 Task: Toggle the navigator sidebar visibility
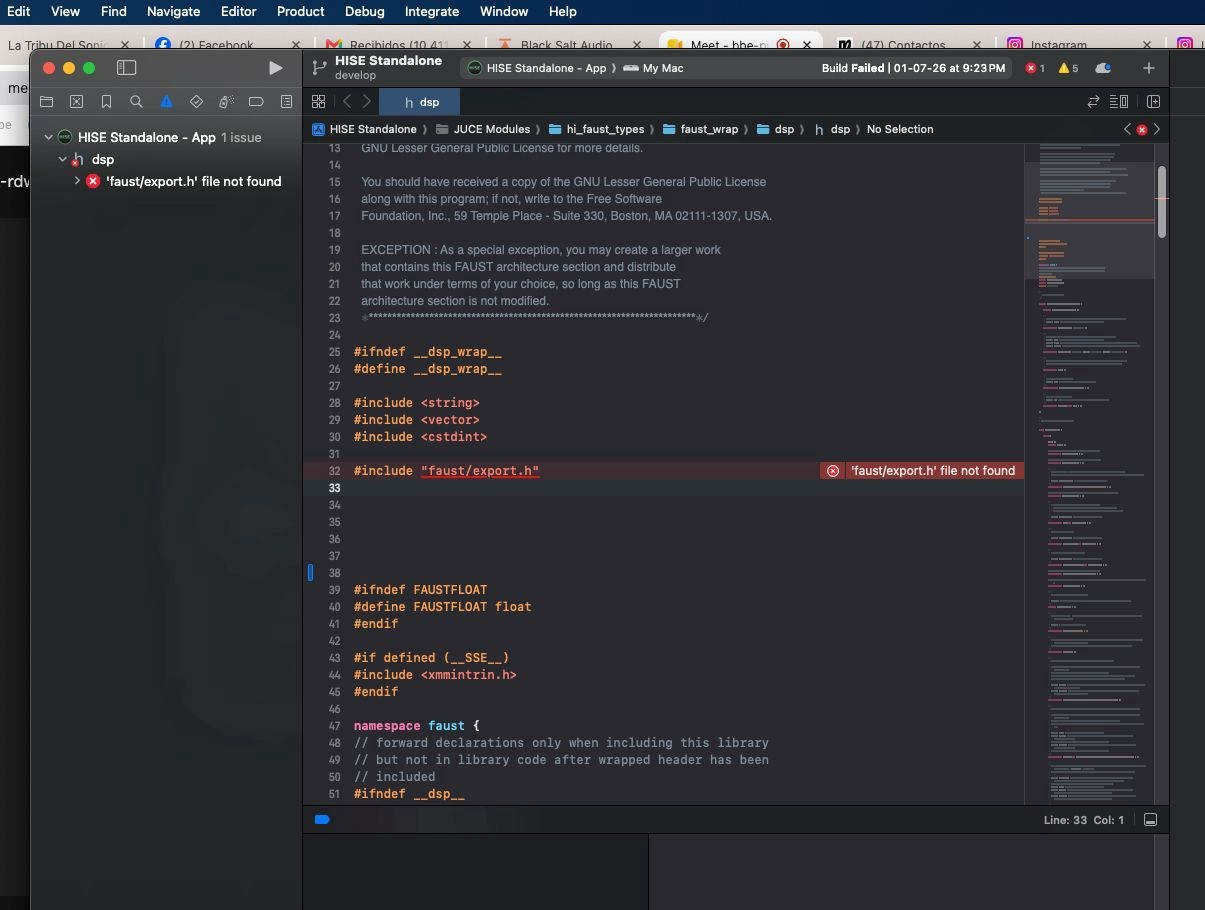click(126, 68)
